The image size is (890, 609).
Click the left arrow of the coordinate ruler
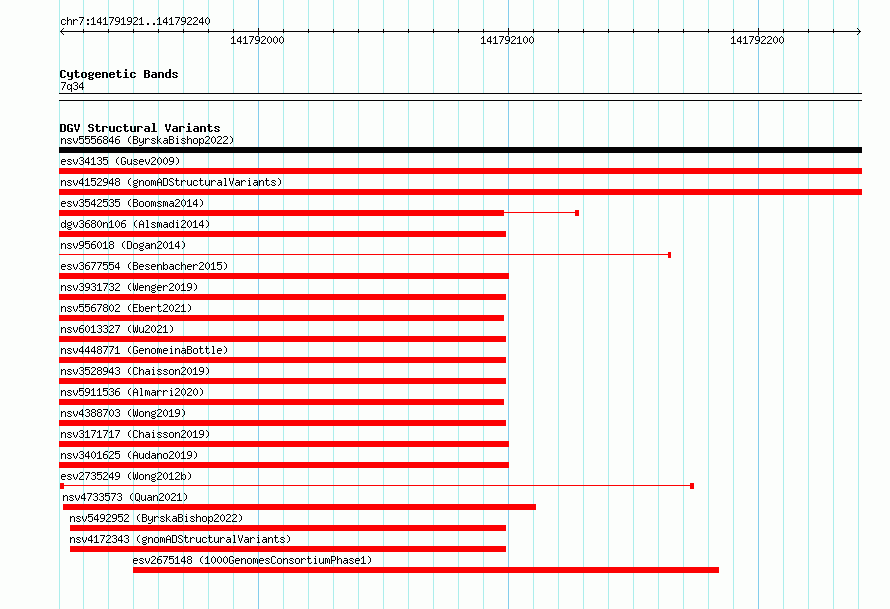pyautogui.click(x=62, y=32)
